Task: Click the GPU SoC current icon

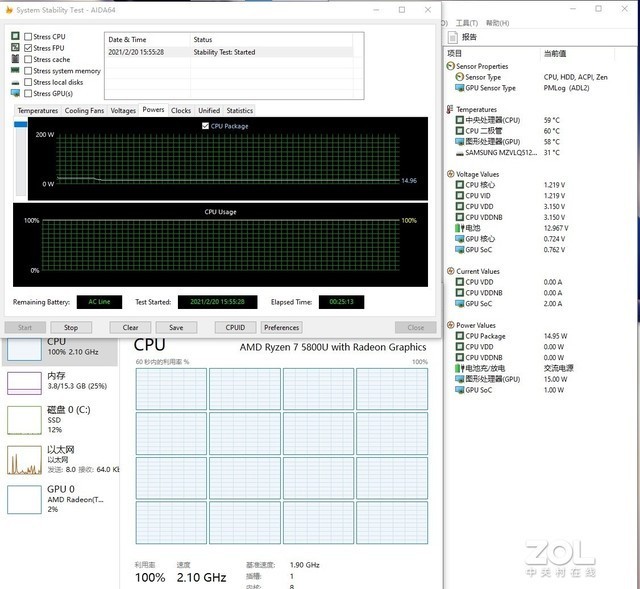Action: click(x=460, y=303)
